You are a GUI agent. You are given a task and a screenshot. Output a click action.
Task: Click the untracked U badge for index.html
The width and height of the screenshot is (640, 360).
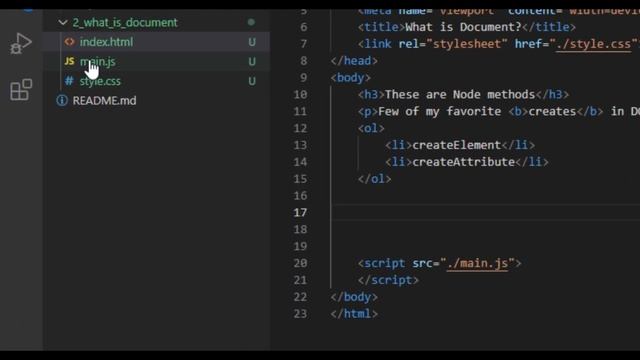click(252, 42)
